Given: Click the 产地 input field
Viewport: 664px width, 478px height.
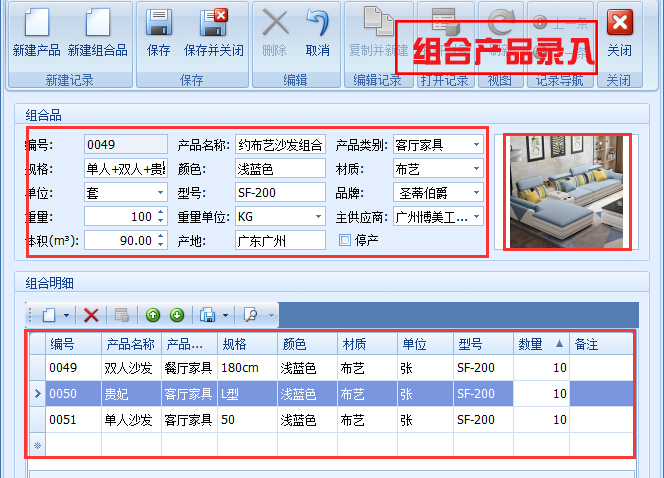Looking at the screenshot, I should [x=280, y=240].
